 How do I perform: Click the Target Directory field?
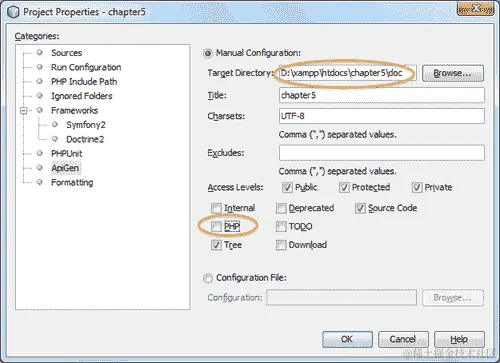347,73
